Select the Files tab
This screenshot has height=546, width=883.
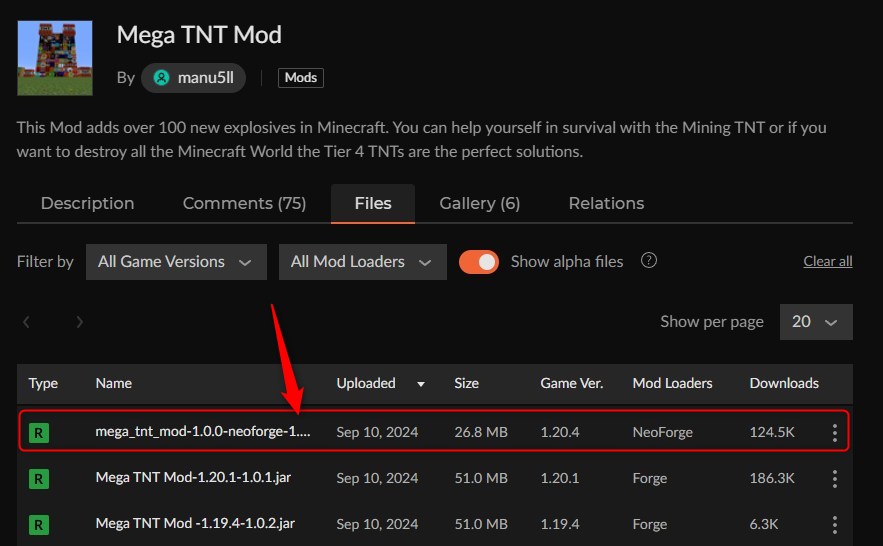(373, 203)
